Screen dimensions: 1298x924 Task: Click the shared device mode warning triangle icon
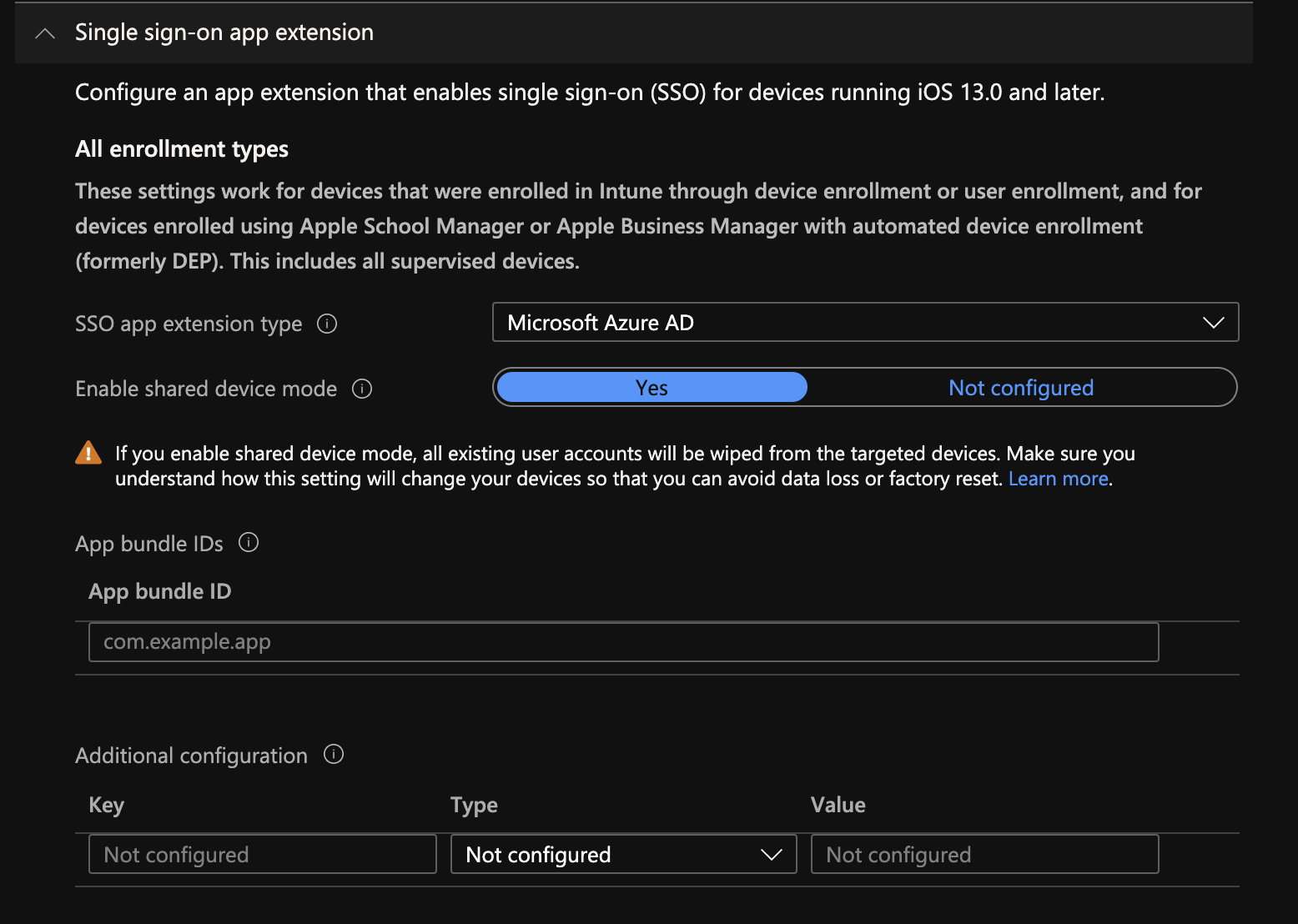88,453
